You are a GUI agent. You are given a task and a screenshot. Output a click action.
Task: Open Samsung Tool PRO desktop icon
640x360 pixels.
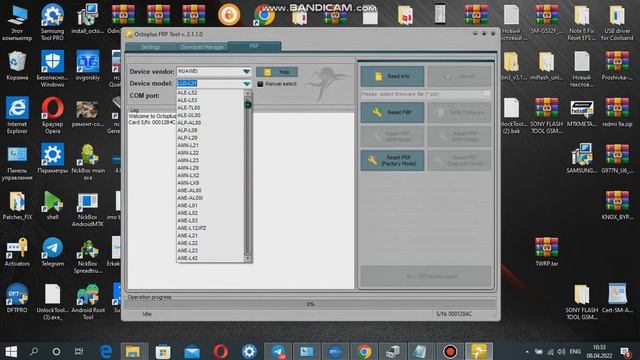pyautogui.click(x=52, y=22)
